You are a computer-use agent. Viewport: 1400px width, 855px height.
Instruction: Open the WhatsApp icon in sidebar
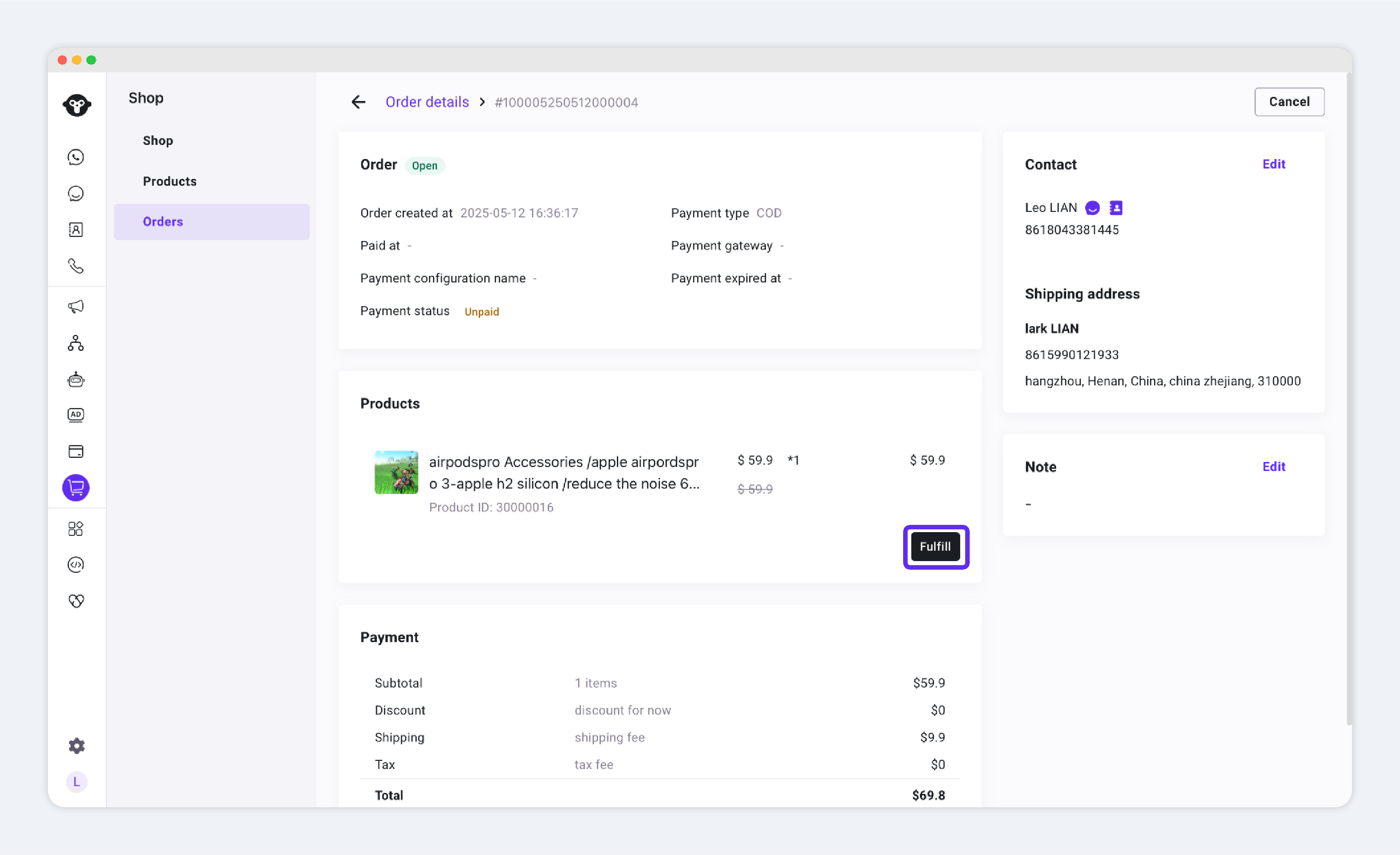point(76,157)
